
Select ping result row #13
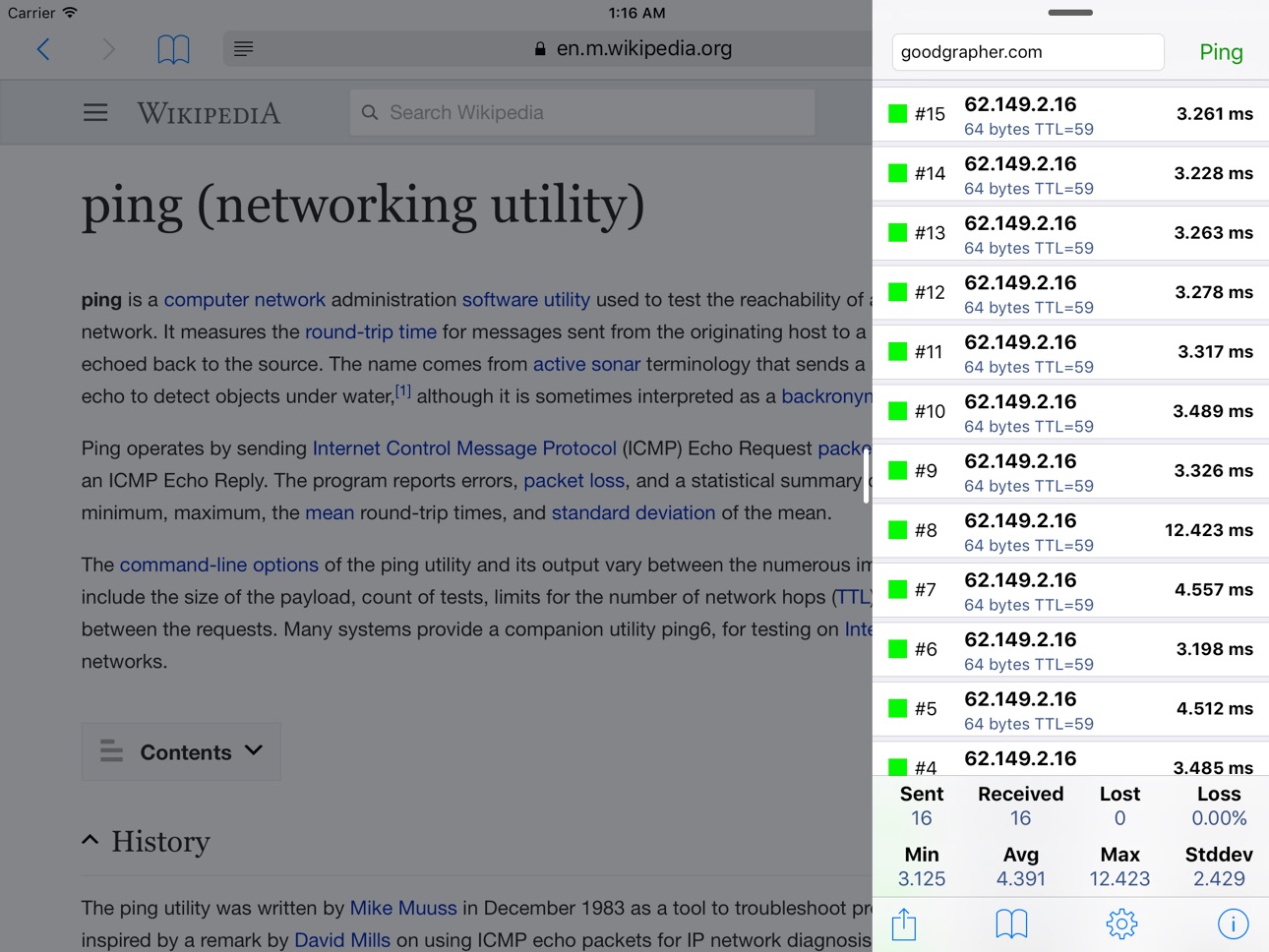tap(1070, 234)
